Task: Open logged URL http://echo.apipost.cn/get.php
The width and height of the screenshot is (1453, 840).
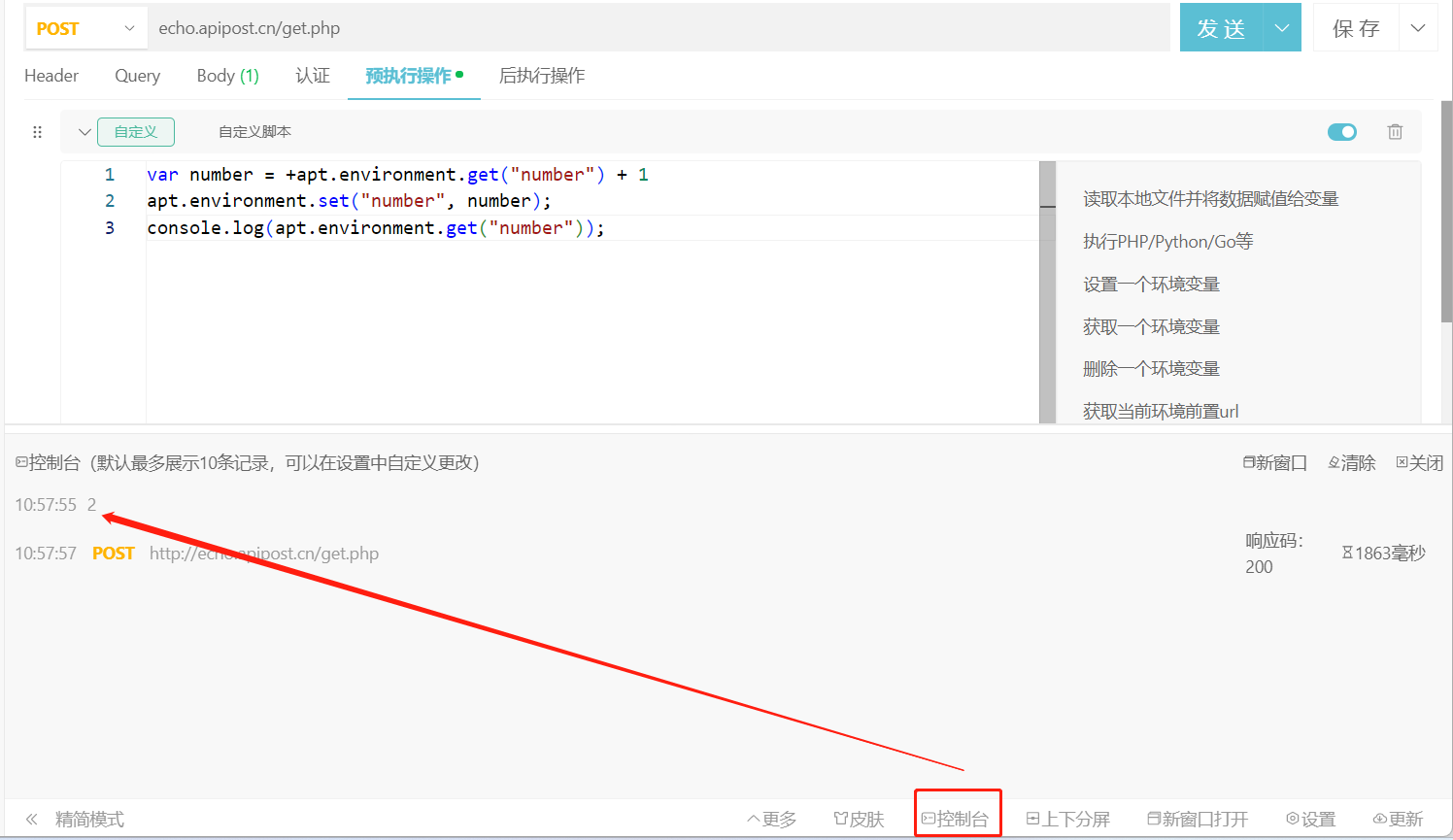Action: coord(264,554)
